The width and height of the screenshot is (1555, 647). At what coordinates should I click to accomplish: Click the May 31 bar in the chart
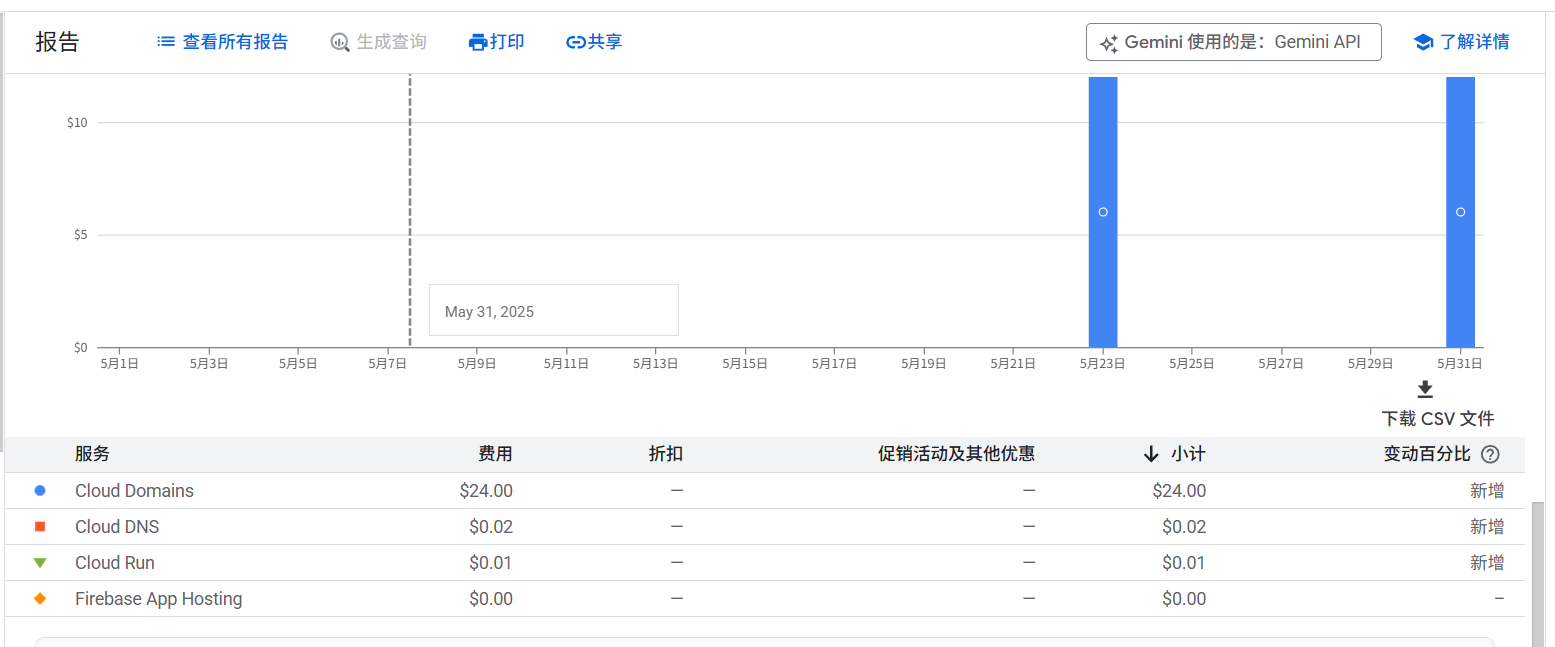point(1460,212)
